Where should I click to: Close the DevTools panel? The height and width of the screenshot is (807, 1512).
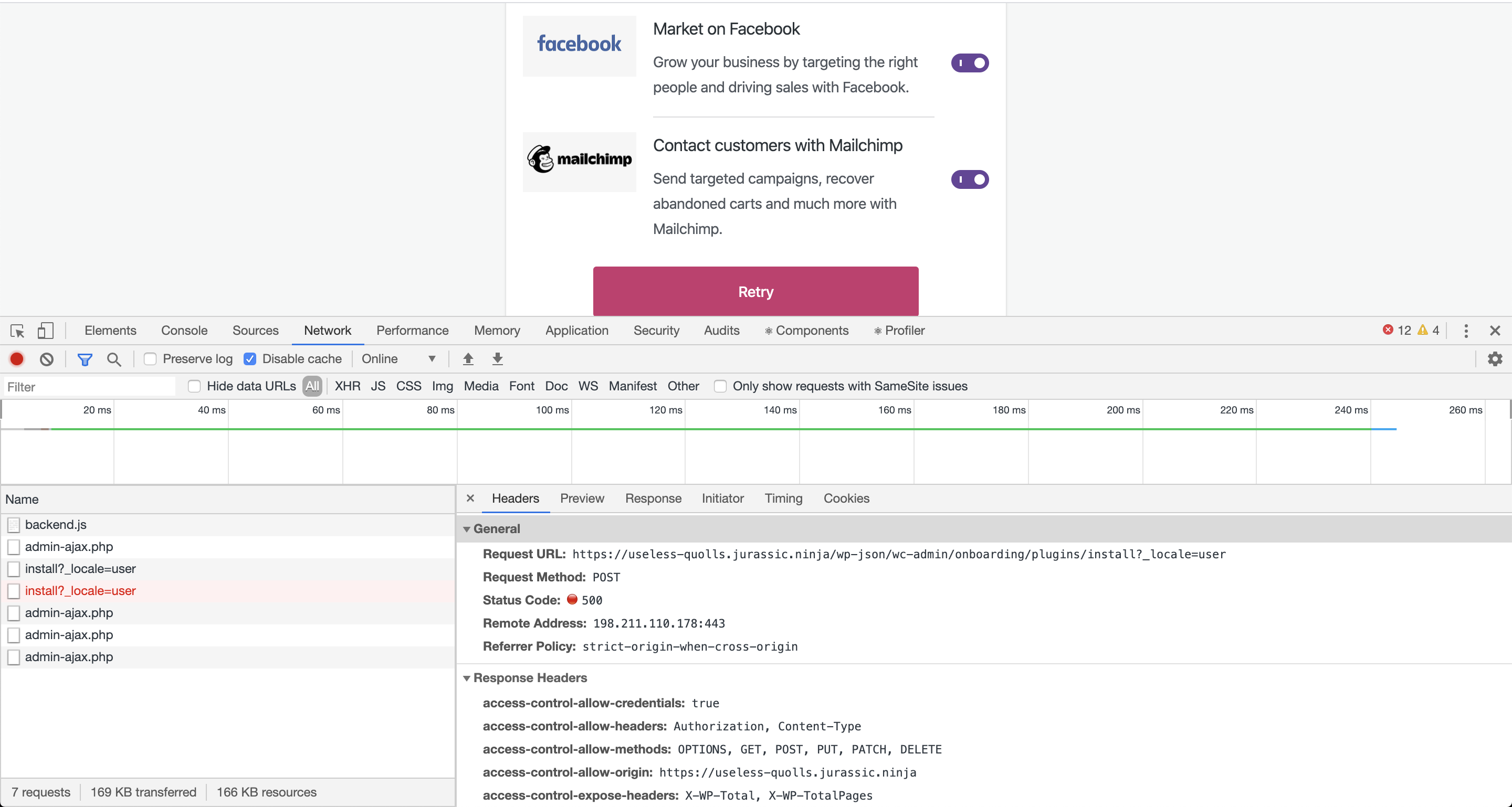point(1495,331)
